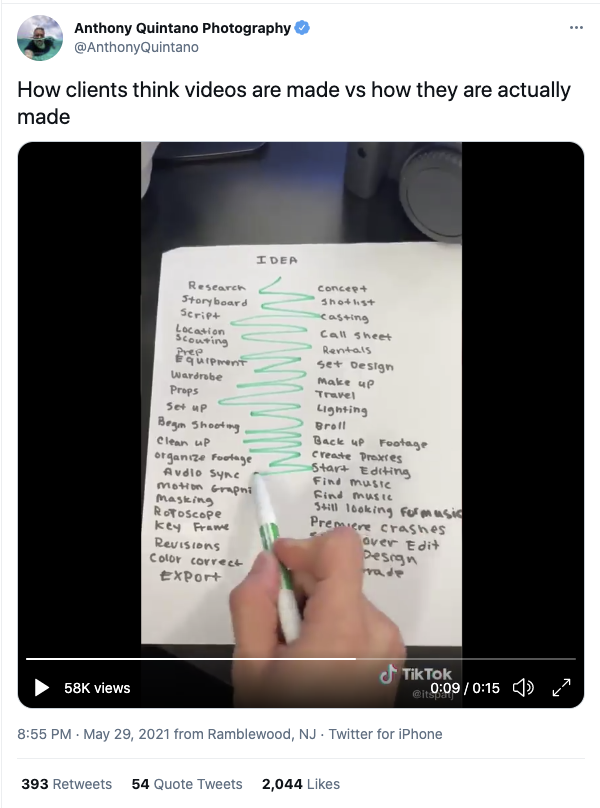Click the tweet text about clients

pos(294,103)
